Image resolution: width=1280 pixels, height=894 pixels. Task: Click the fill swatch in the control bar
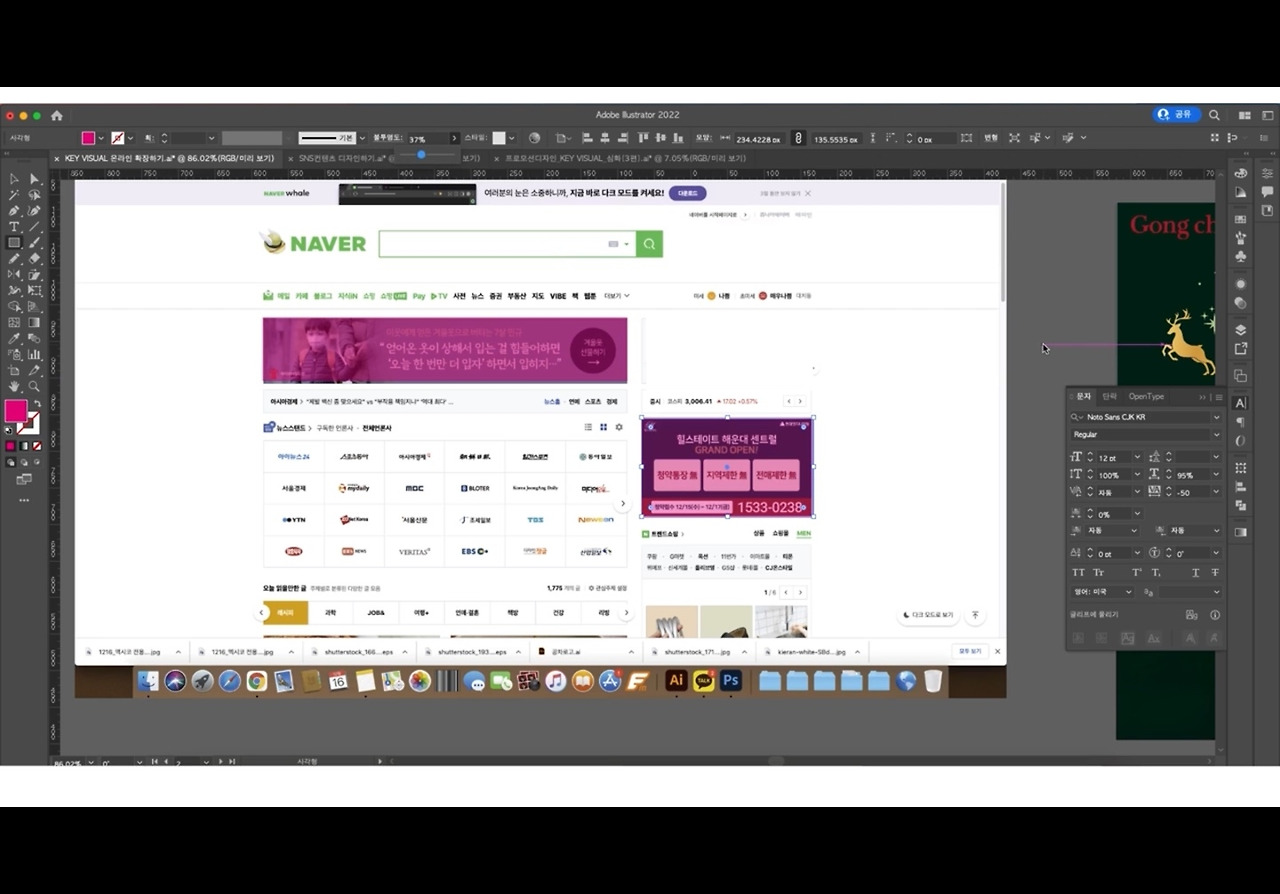tap(89, 138)
